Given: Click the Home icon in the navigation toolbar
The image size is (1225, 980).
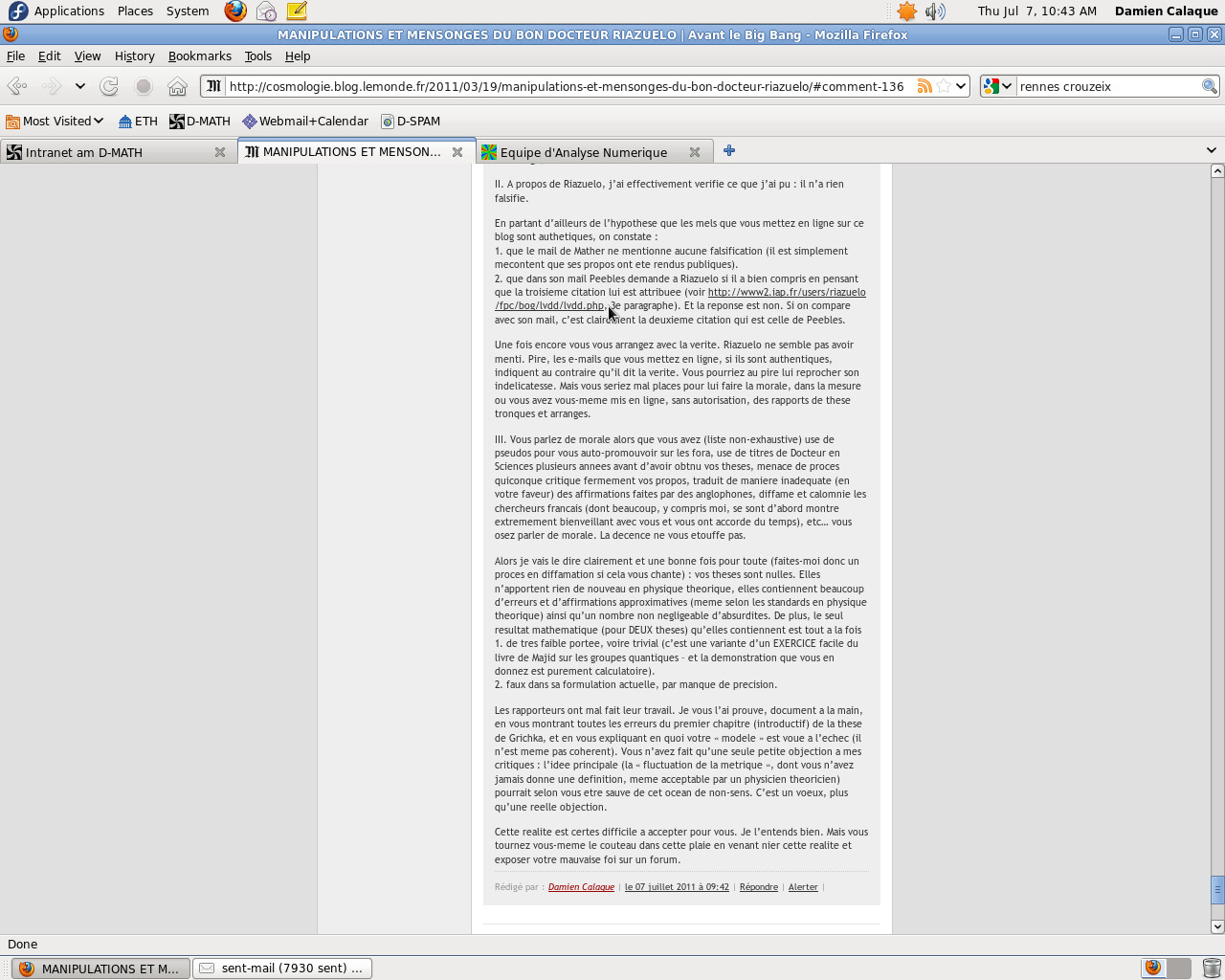Looking at the screenshot, I should tap(177, 86).
